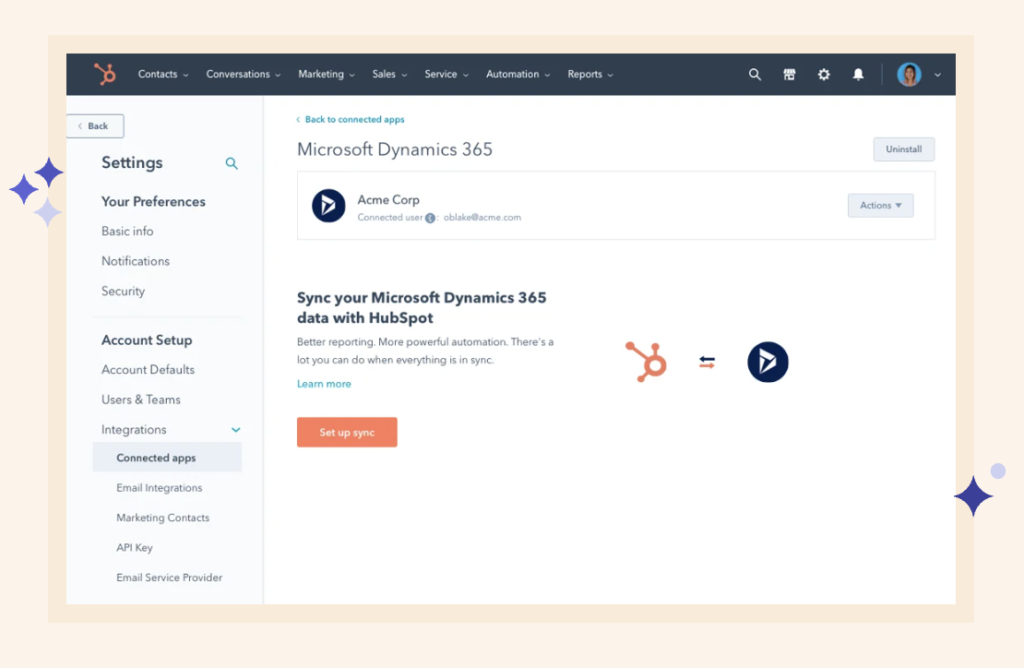This screenshot has width=1024, height=668.
Task: Click the Learn more link
Action: [324, 384]
